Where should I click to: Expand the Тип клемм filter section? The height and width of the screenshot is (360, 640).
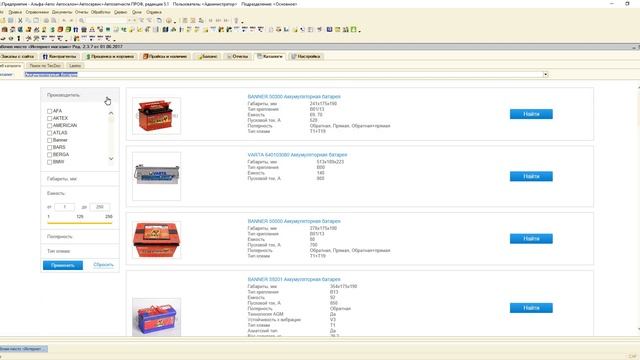pos(80,251)
